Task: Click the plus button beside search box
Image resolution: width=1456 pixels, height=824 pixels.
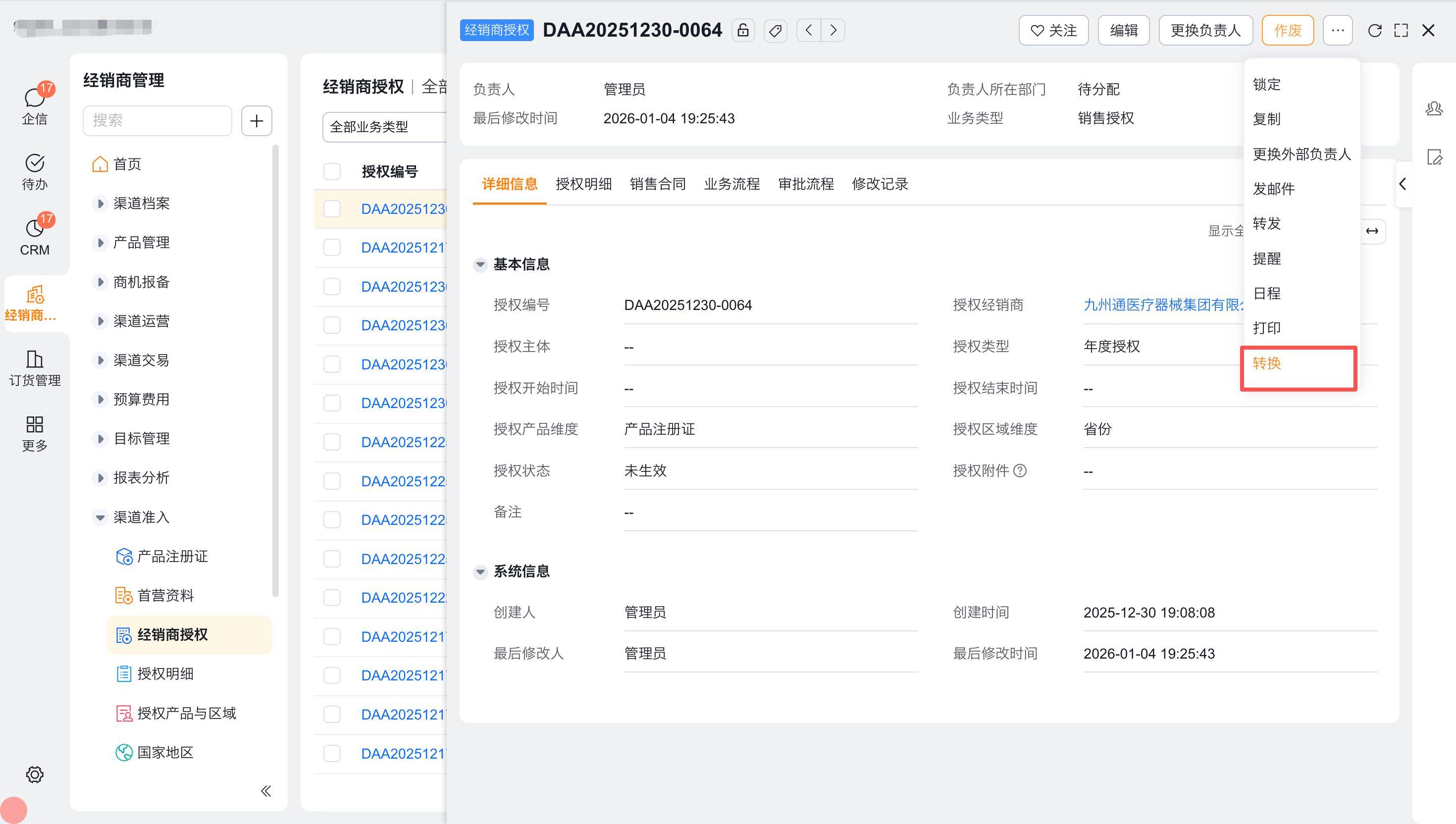Action: [x=257, y=120]
